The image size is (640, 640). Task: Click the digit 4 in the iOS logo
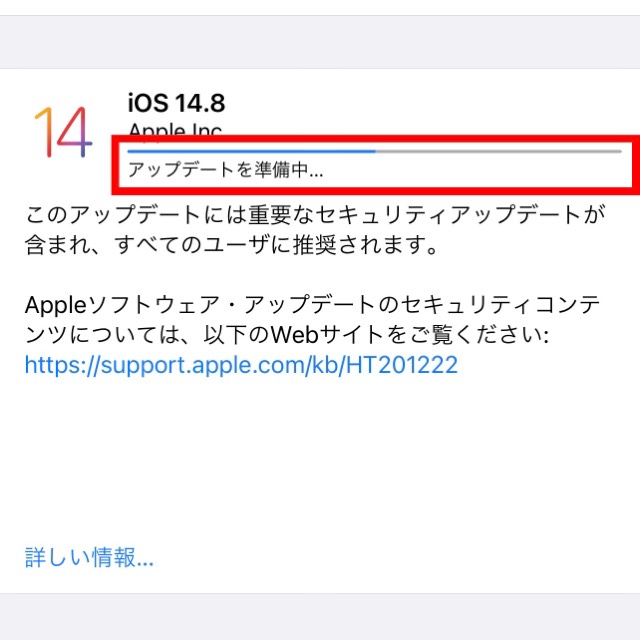point(75,132)
